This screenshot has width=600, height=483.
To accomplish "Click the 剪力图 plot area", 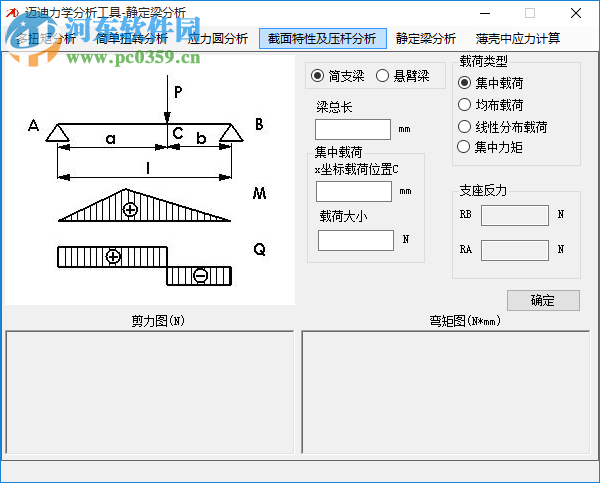I will (150, 392).
